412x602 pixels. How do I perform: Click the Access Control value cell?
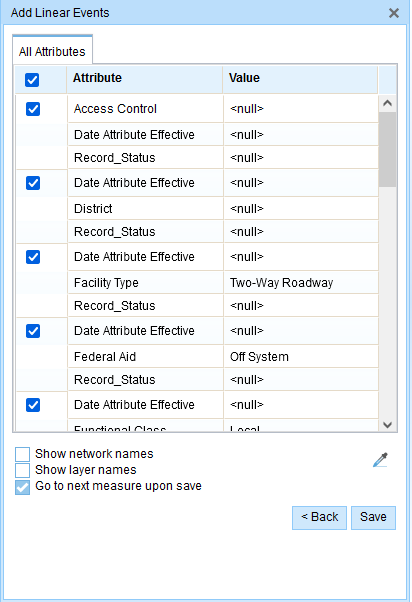pyautogui.click(x=301, y=109)
